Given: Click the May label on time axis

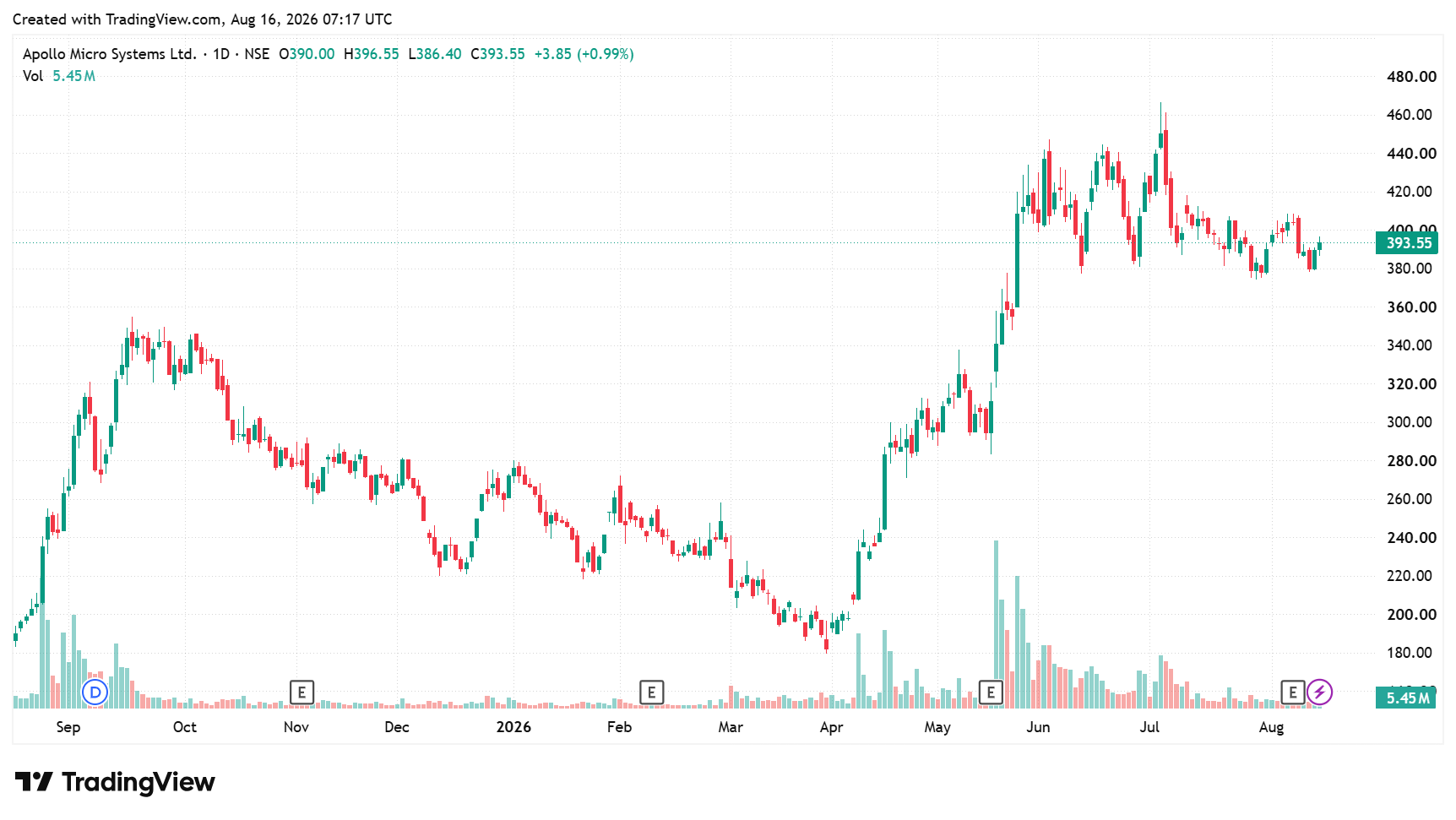Looking at the screenshot, I should pyautogui.click(x=937, y=727).
